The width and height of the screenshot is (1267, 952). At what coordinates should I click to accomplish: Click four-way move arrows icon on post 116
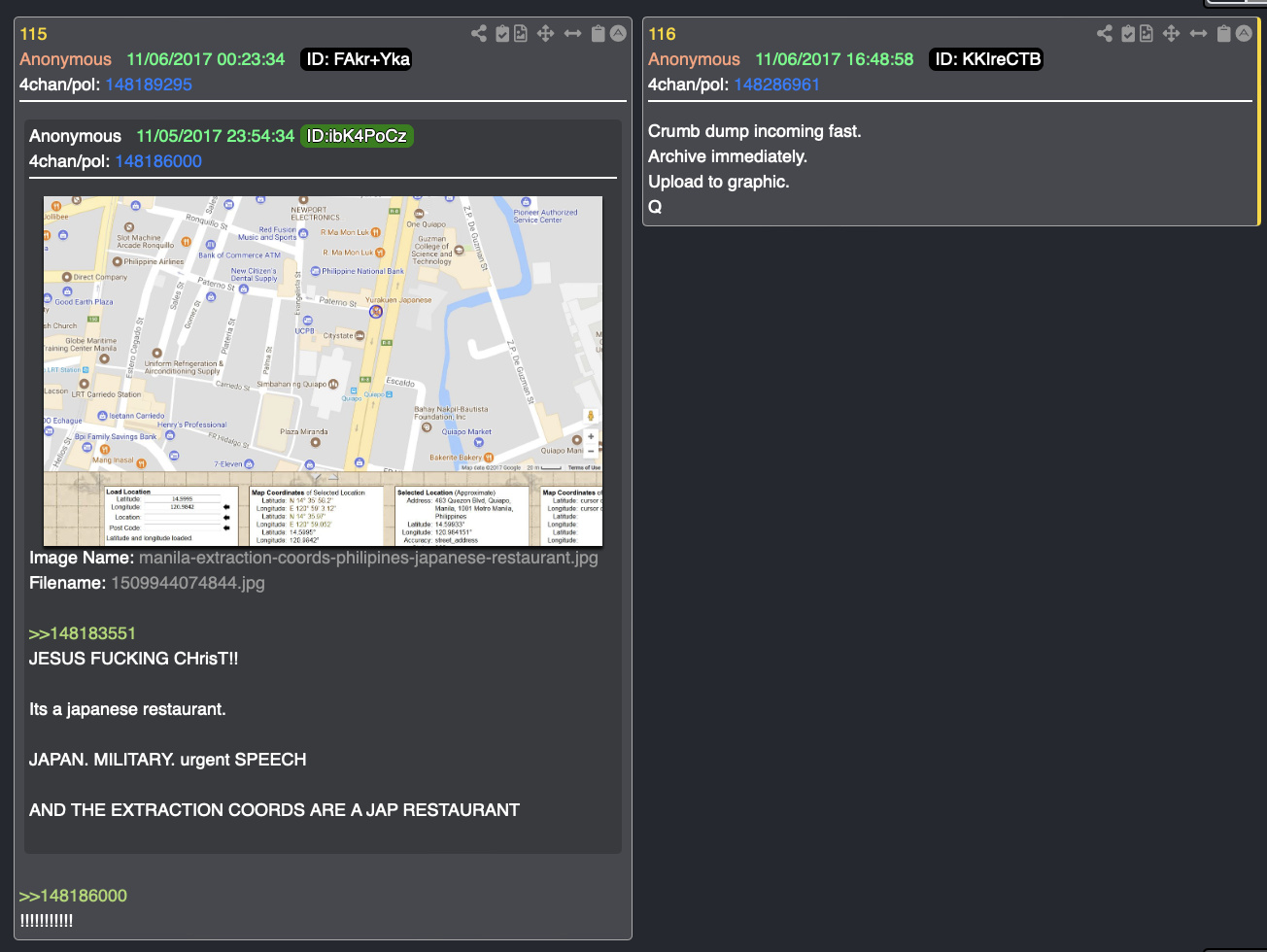tap(1172, 34)
